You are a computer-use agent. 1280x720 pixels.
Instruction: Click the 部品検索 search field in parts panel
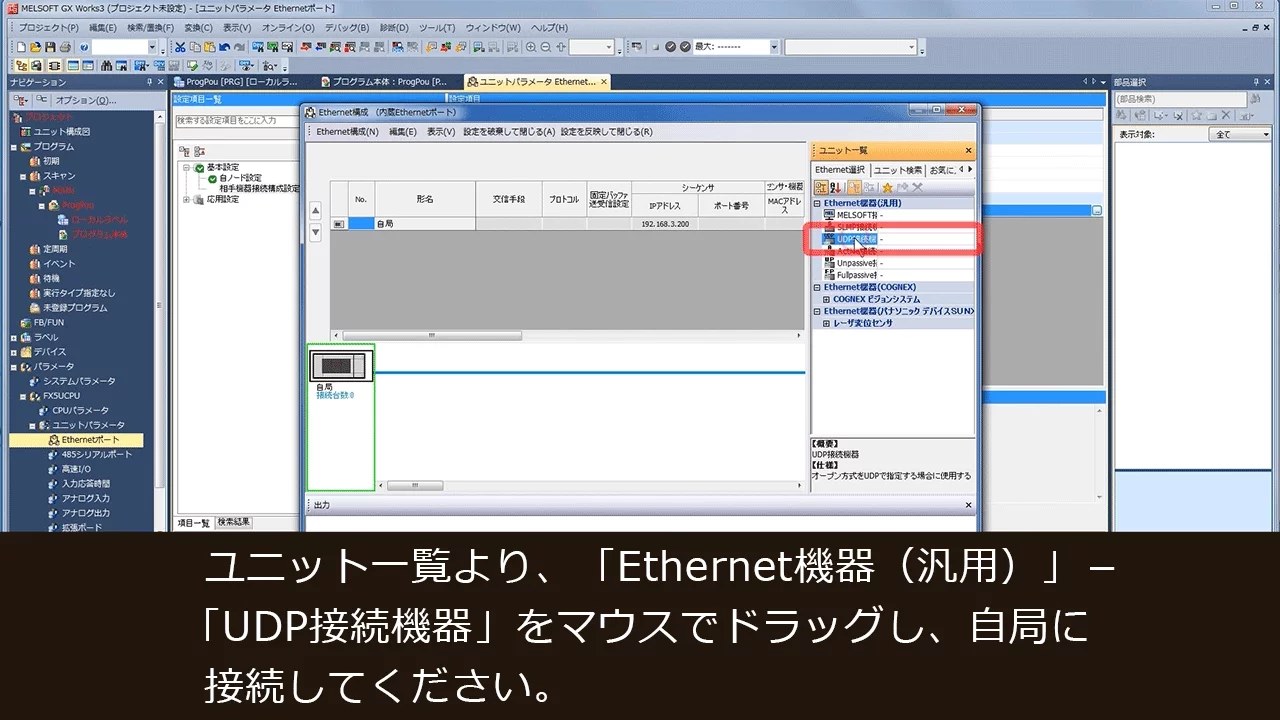point(1181,99)
